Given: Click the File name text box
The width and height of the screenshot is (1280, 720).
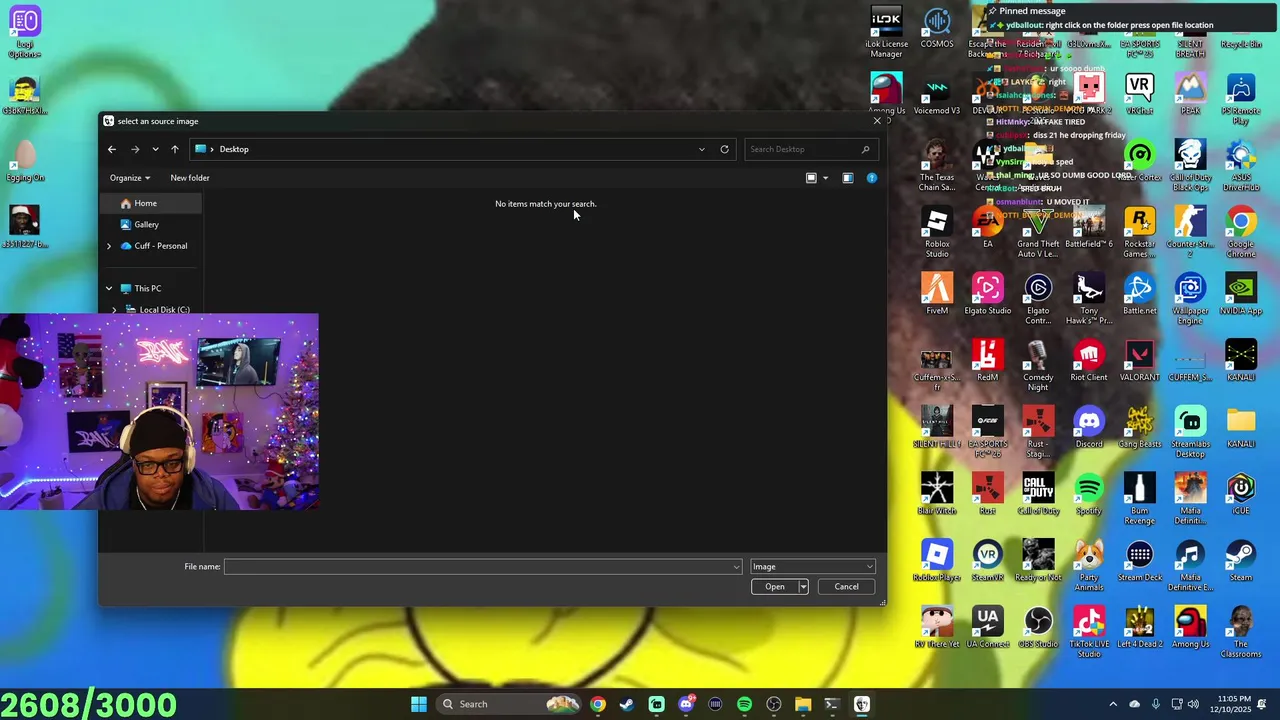Looking at the screenshot, I should 479,567.
